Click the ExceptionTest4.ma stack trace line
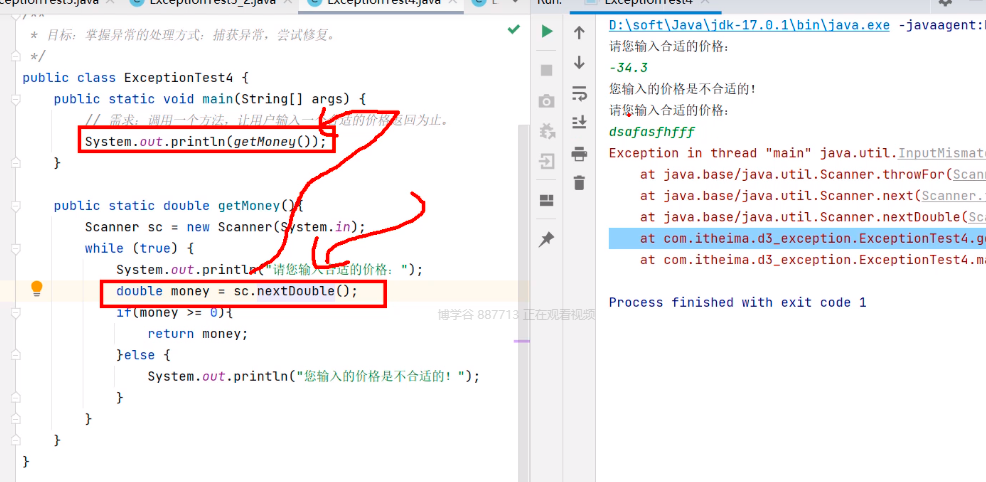The image size is (986, 482). [813, 260]
